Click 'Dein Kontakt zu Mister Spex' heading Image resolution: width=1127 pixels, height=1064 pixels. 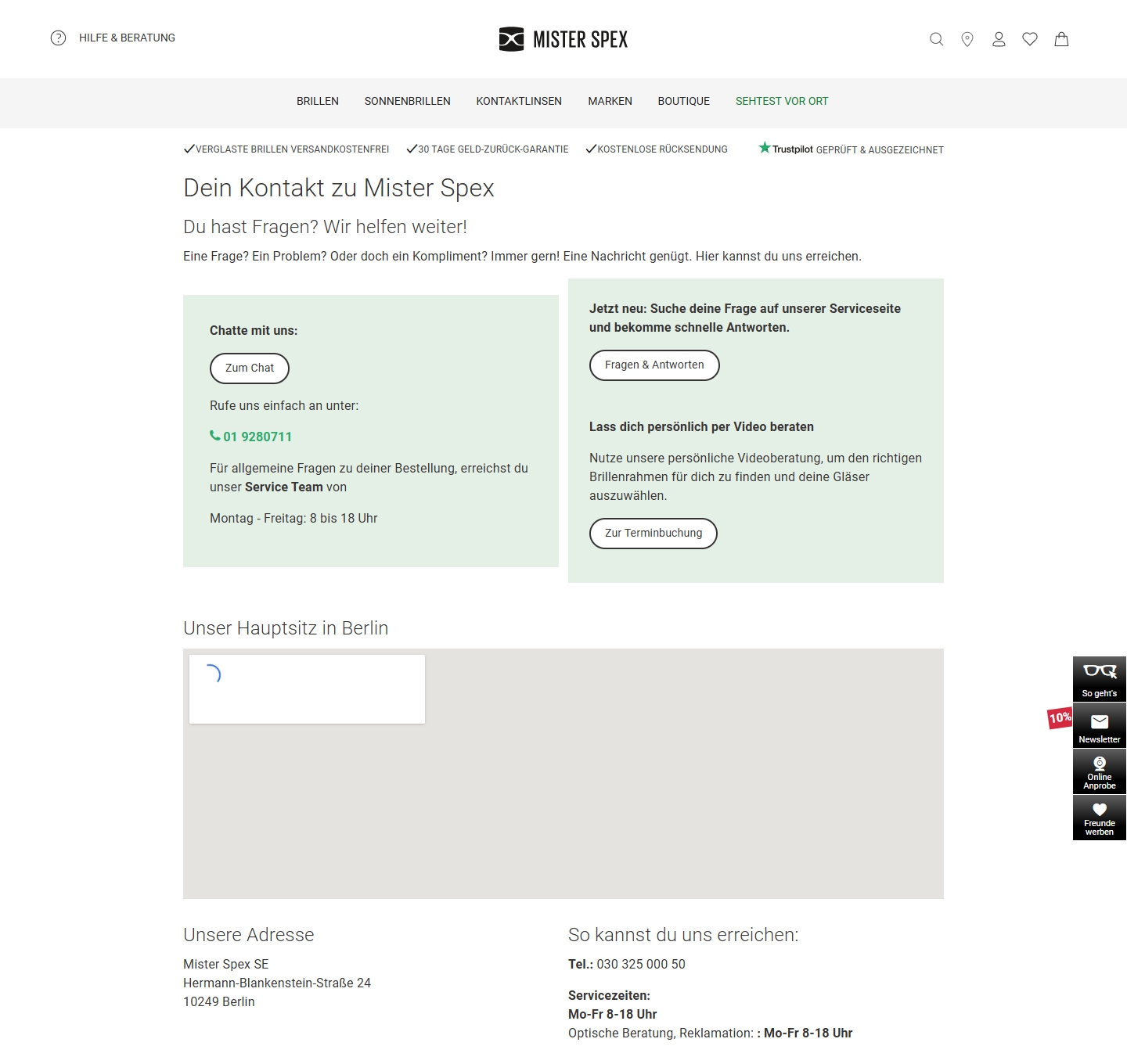click(x=339, y=188)
